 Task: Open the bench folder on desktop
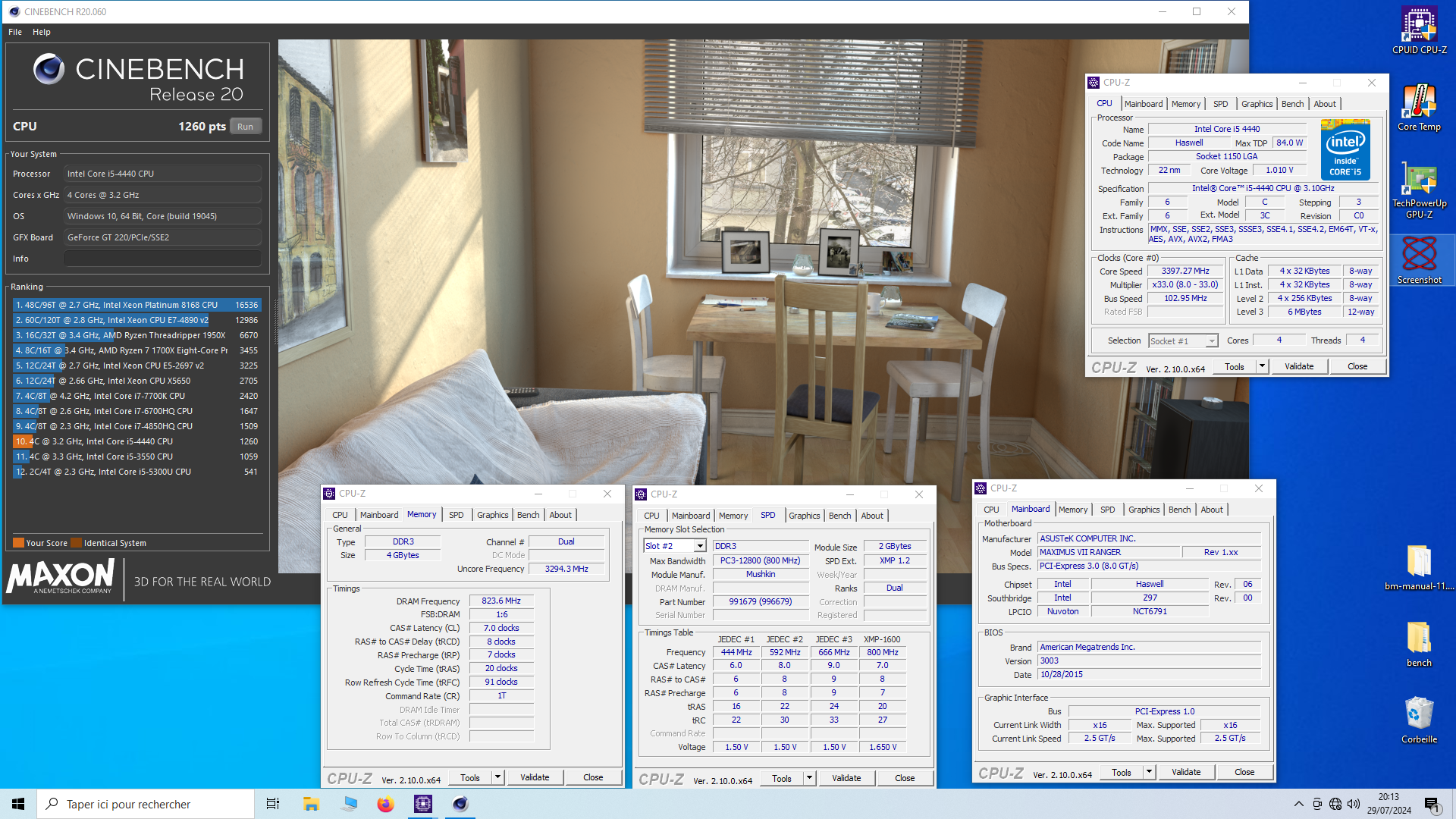tap(1419, 643)
